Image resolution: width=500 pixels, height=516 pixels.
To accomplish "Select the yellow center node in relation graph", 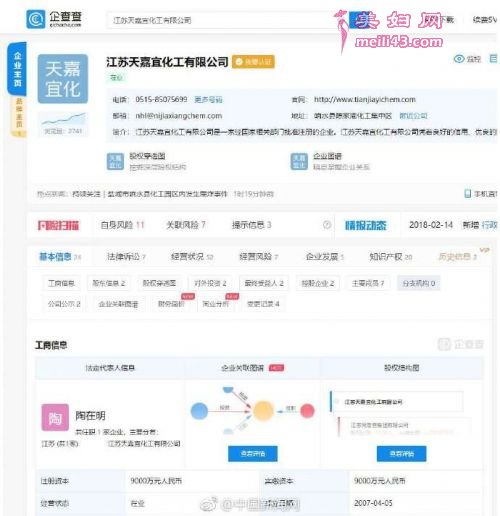I will (x=263, y=411).
